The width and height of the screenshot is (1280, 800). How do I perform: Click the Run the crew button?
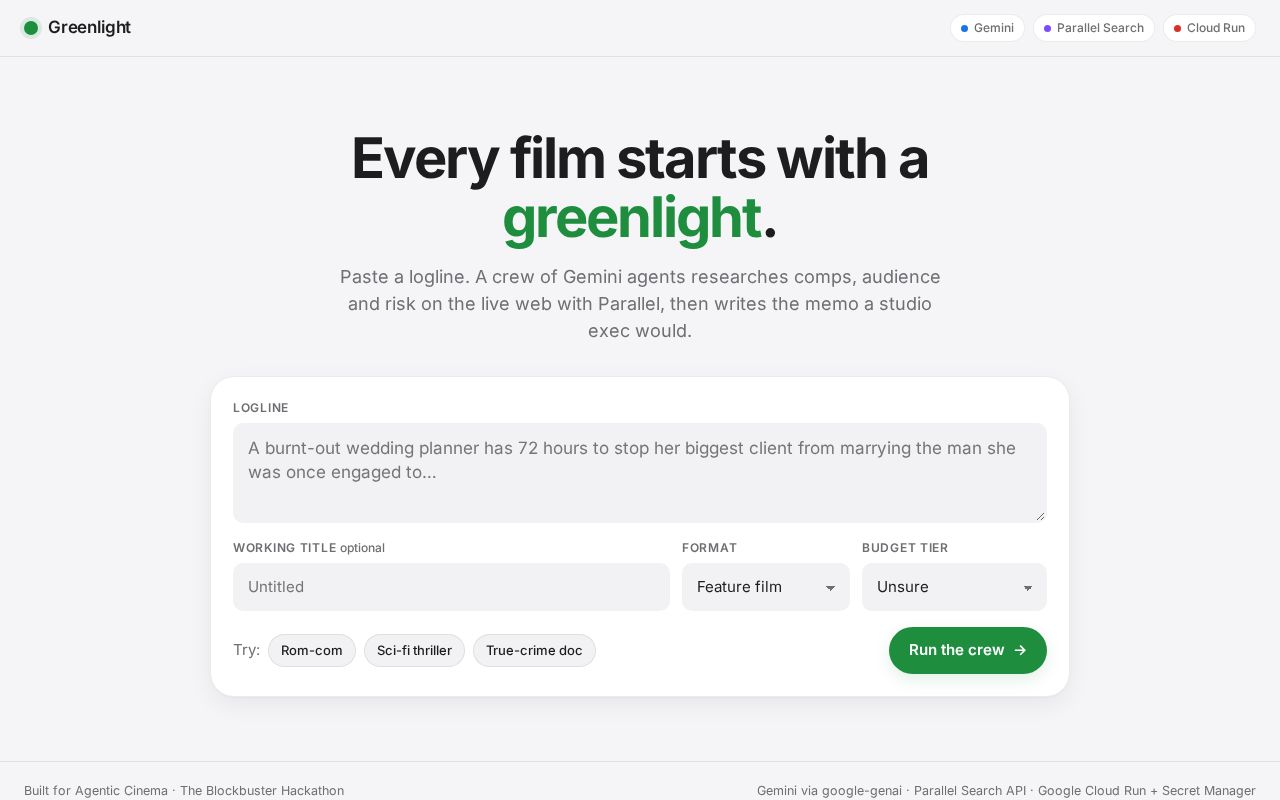click(x=968, y=650)
